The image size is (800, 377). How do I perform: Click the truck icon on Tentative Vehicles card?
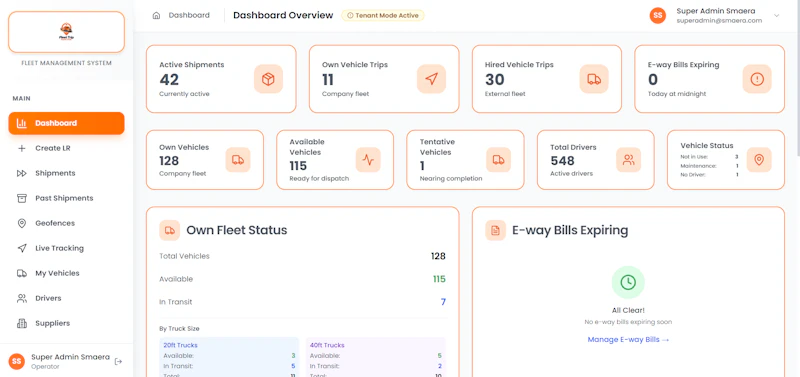(498, 160)
